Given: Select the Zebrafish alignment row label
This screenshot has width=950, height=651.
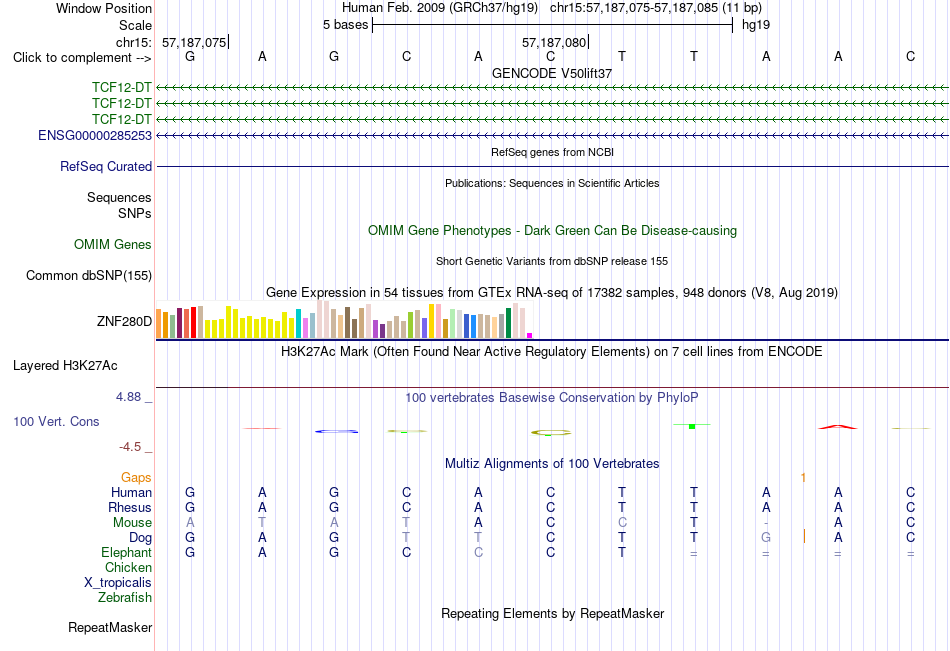Looking at the screenshot, I should pyautogui.click(x=125, y=598).
